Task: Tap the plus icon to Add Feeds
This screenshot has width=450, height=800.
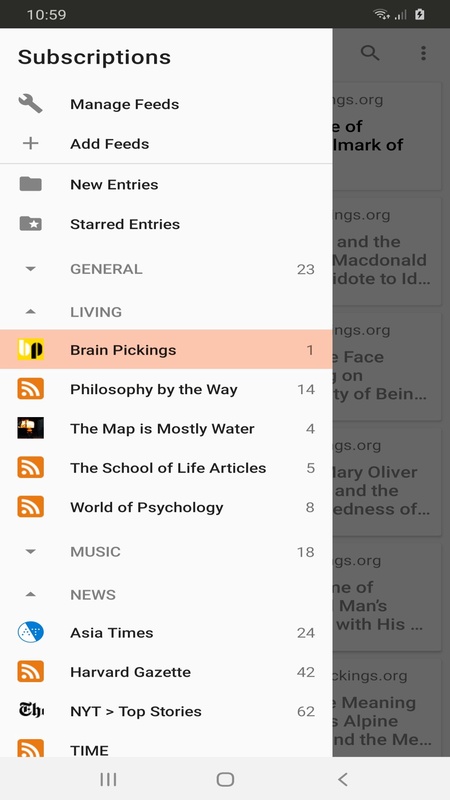Action: 31,143
